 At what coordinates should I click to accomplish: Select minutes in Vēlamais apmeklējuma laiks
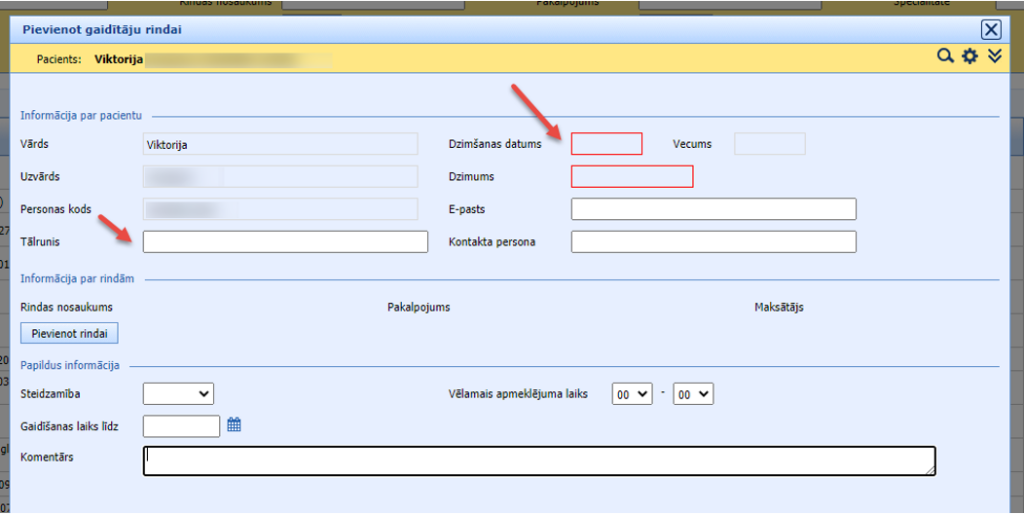(693, 395)
